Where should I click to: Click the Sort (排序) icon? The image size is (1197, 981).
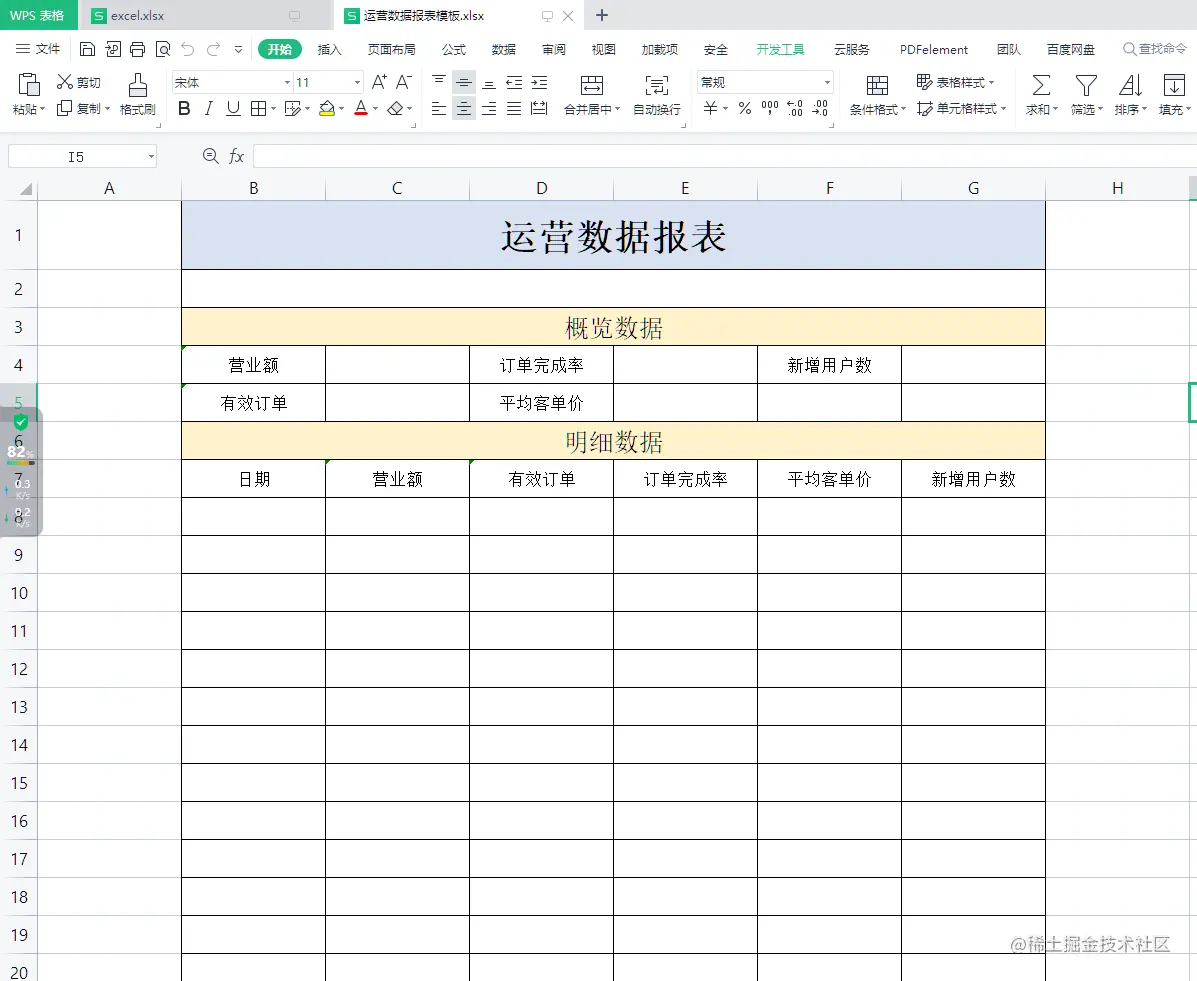[x=1130, y=85]
